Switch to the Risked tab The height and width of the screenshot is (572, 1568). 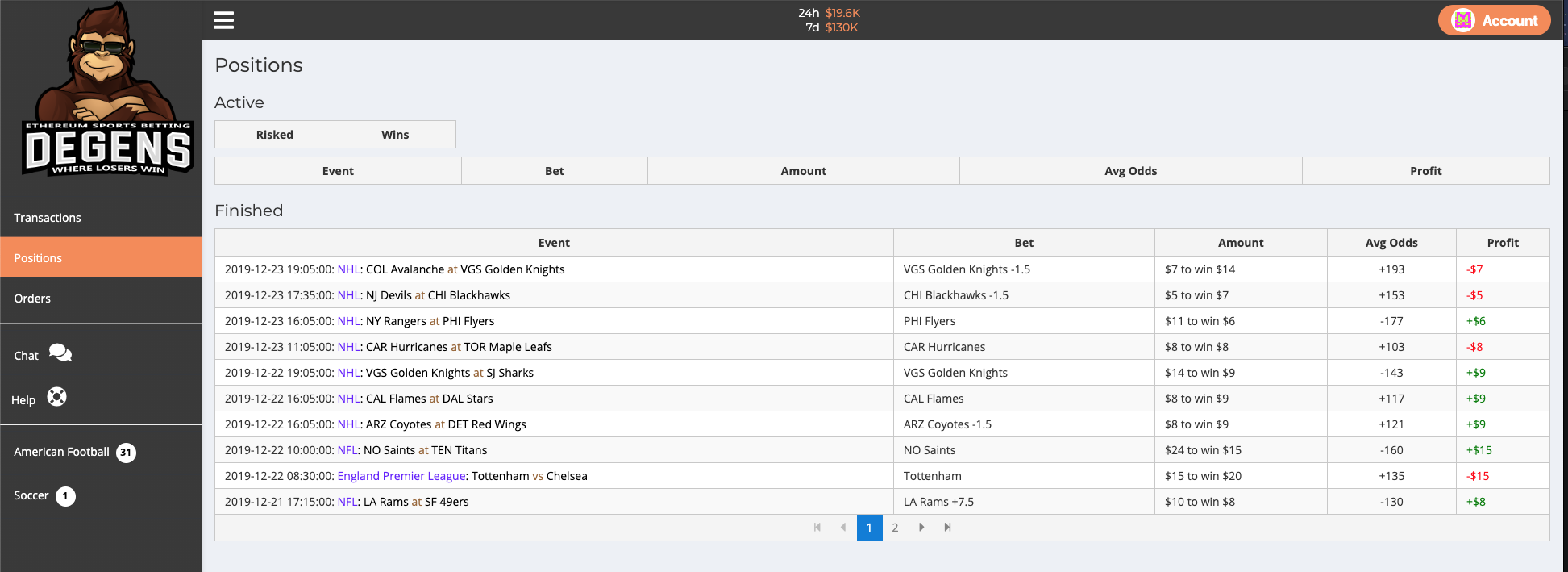pos(275,135)
